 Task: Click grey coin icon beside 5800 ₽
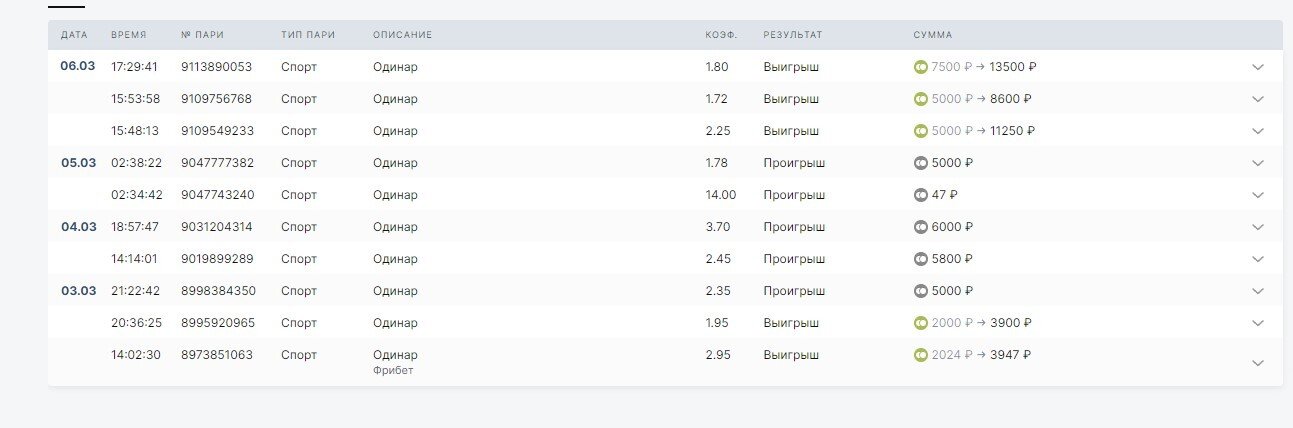[x=921, y=259]
